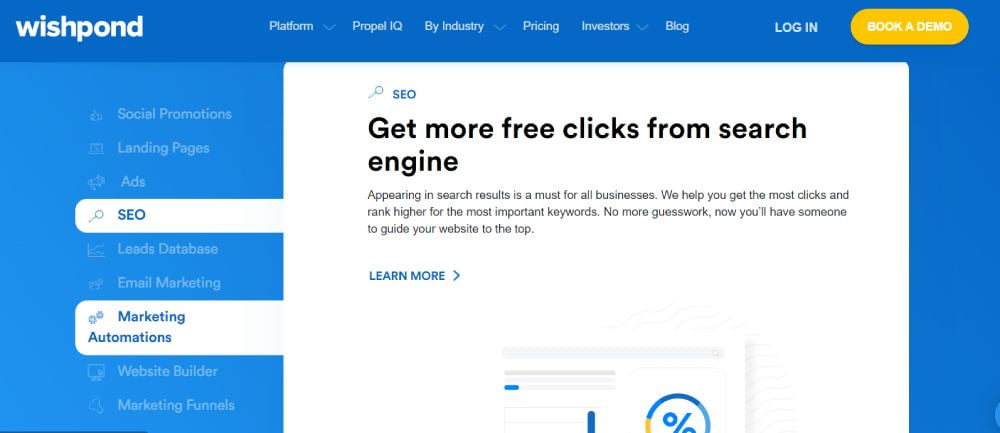
Task: Open the Pricing menu item
Action: [x=541, y=26]
